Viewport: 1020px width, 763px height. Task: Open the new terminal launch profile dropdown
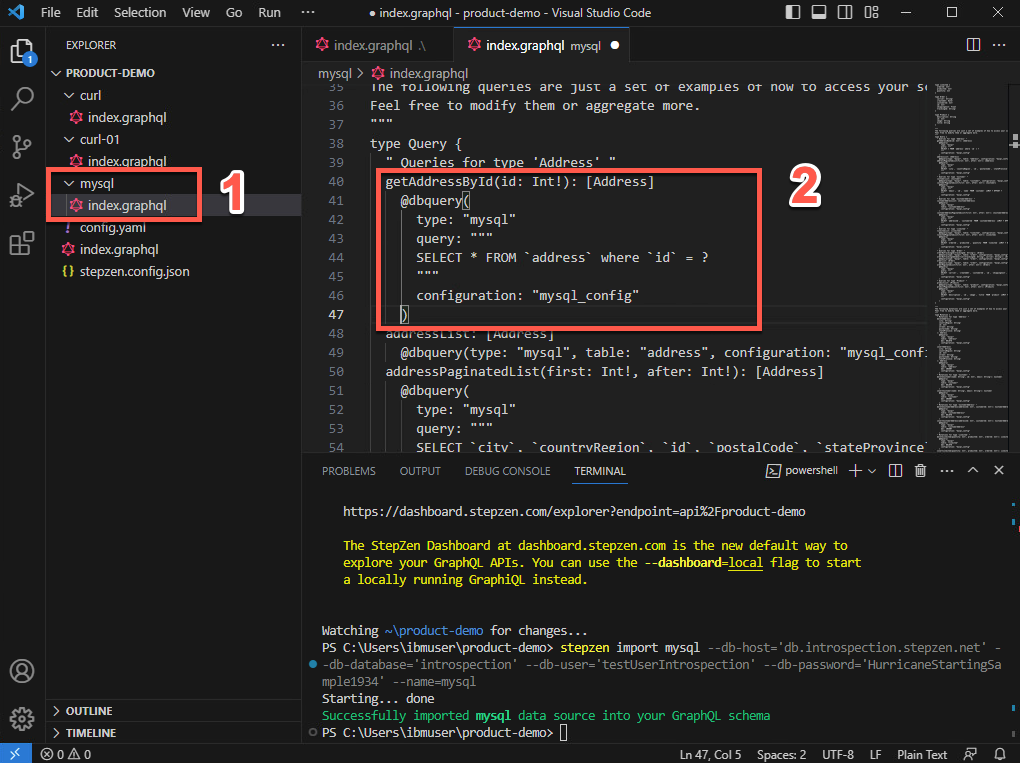coord(872,471)
